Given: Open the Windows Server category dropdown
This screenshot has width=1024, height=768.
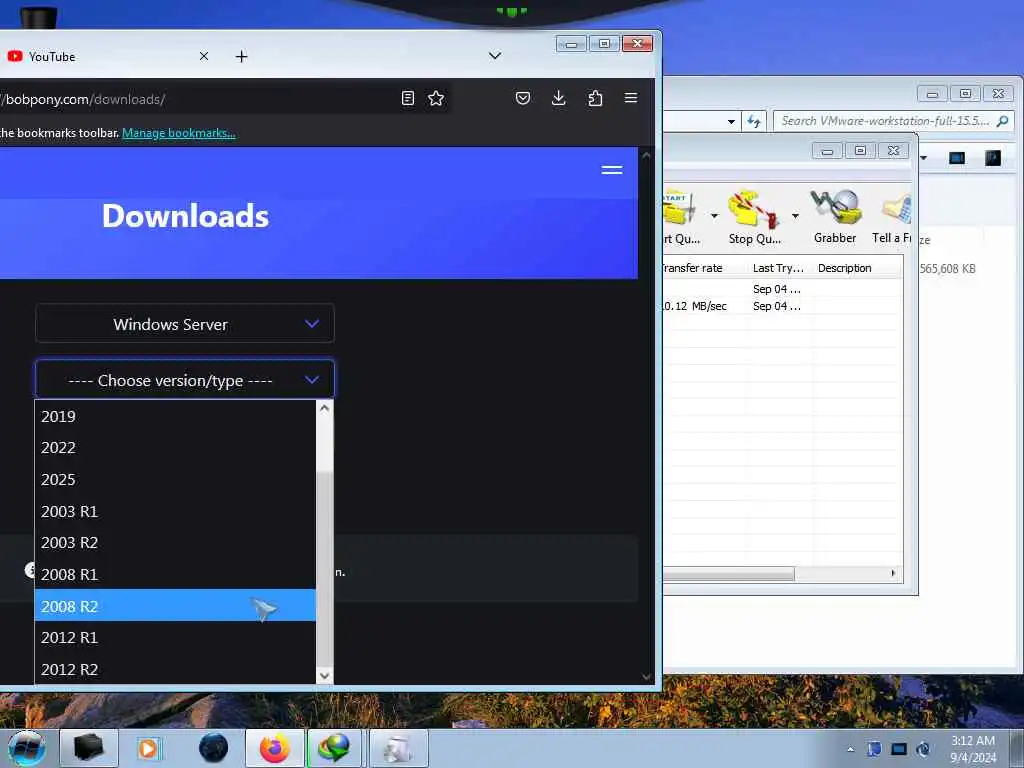Looking at the screenshot, I should coord(185,323).
